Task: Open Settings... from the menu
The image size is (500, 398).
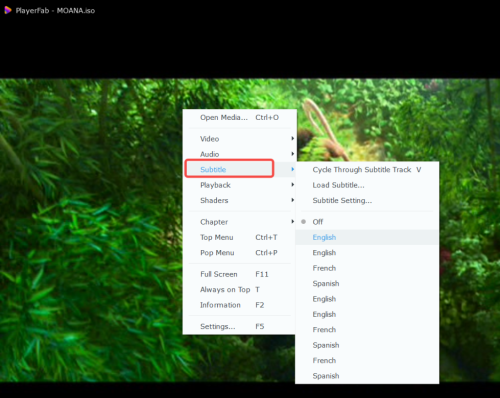Action: pyautogui.click(x=239, y=326)
